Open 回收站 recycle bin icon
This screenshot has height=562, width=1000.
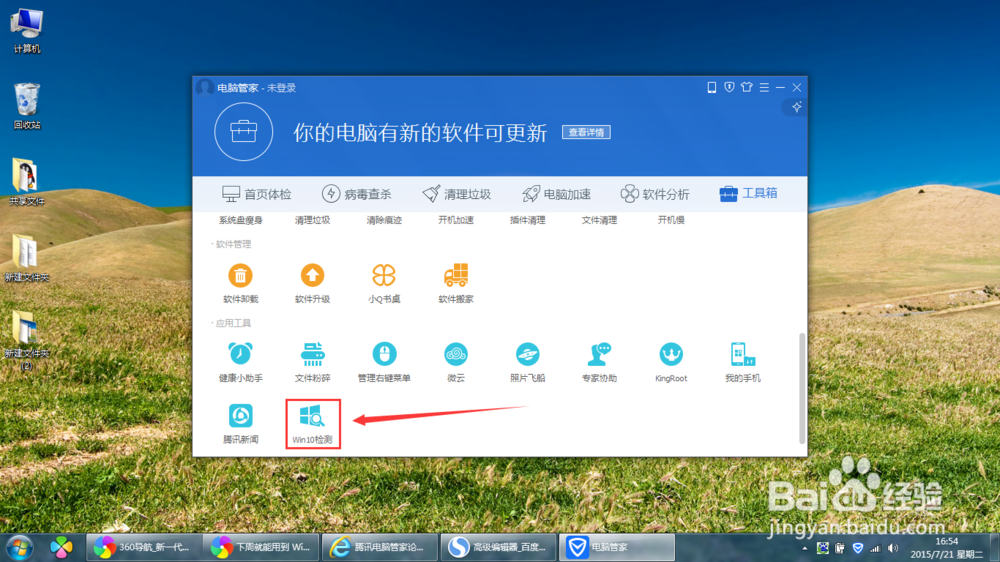tap(27, 107)
